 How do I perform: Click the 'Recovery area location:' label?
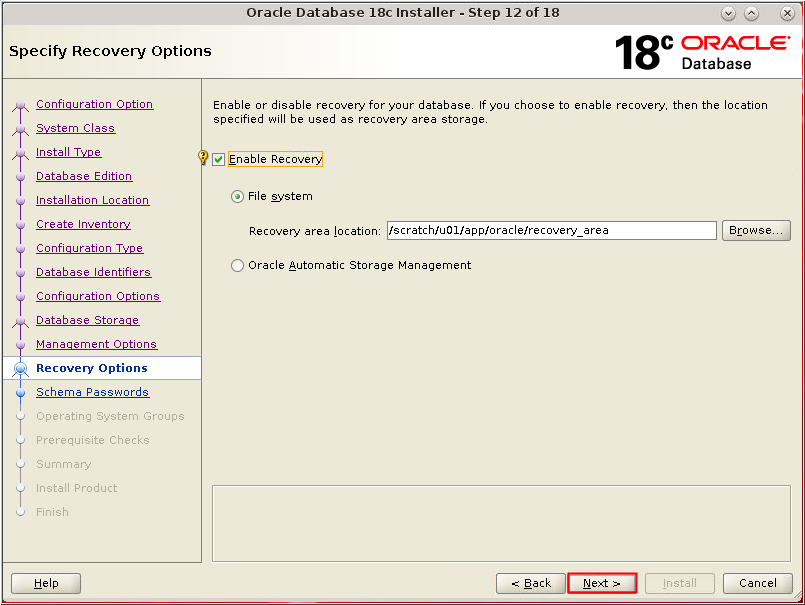(315, 231)
